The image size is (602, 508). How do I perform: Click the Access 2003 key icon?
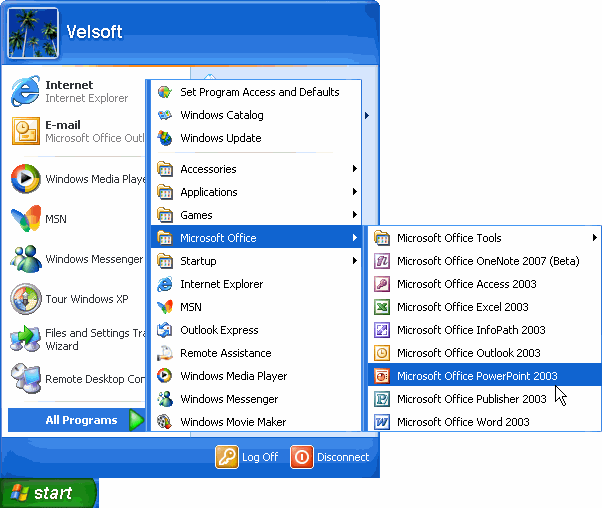tap(382, 284)
